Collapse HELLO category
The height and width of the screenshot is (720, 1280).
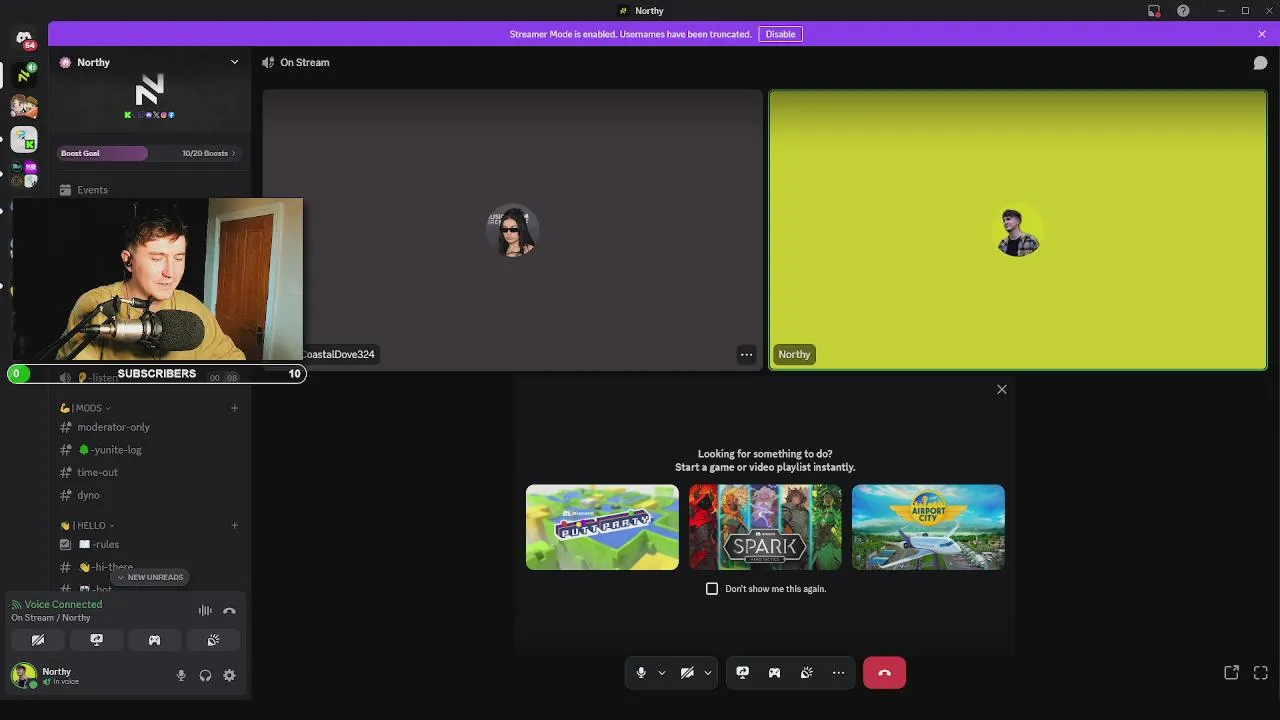(x=87, y=525)
